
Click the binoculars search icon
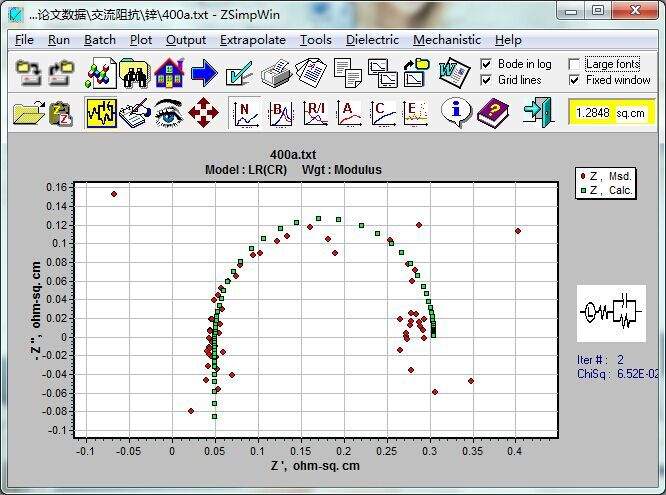135,74
